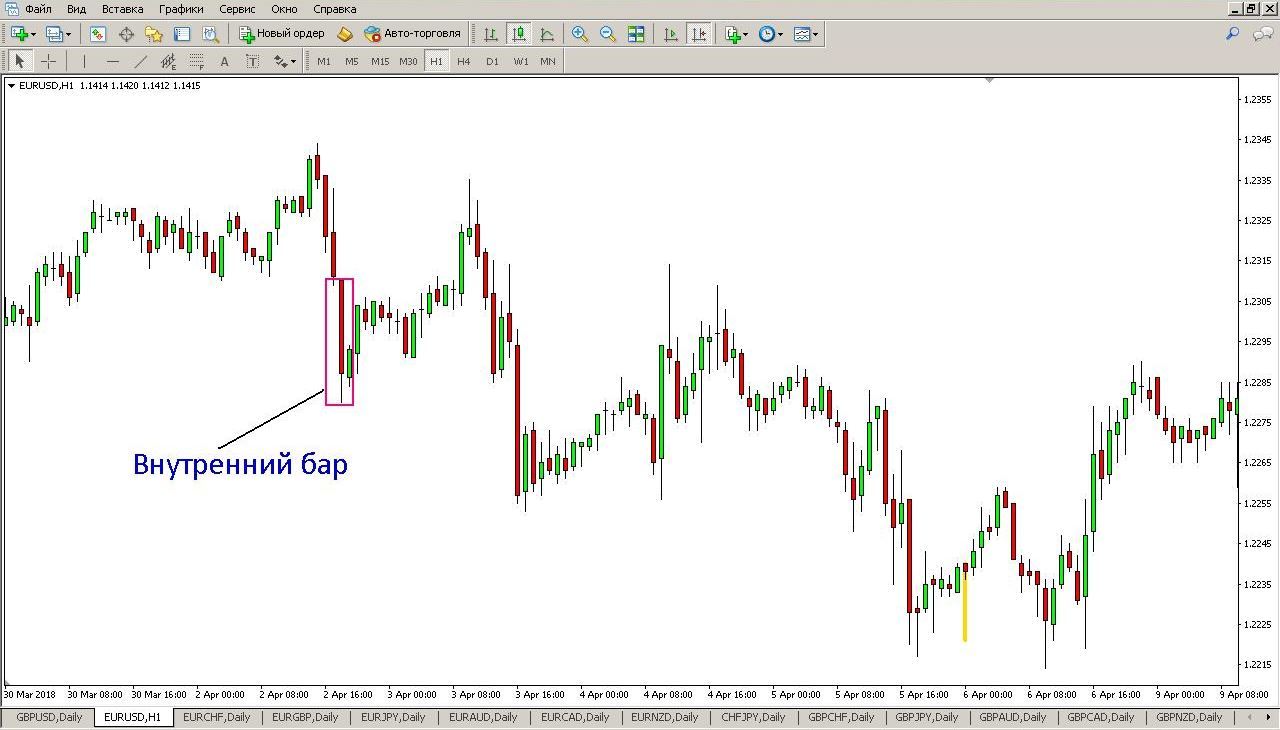Toggle the Market Watch window icon
The height and width of the screenshot is (730, 1280).
click(98, 34)
